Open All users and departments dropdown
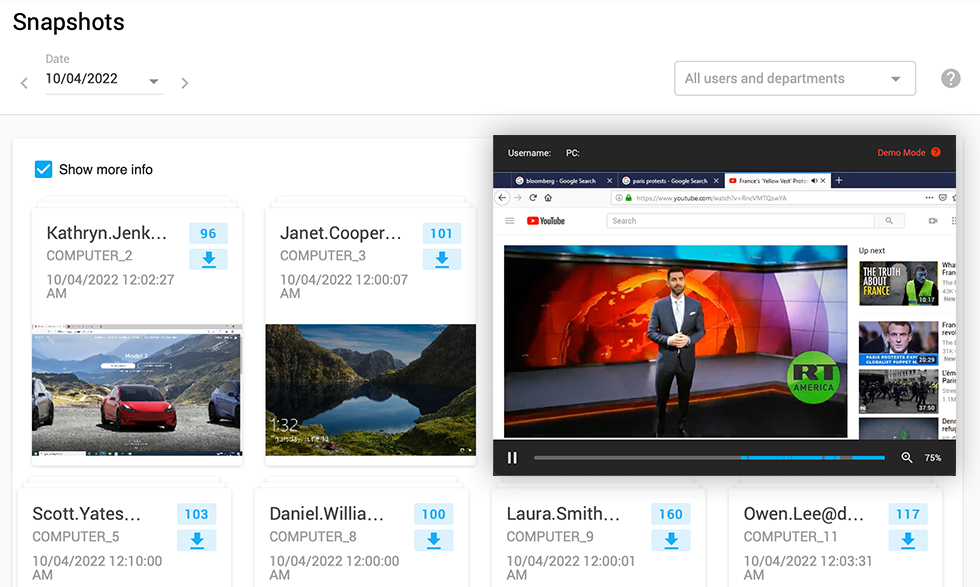Image resolution: width=980 pixels, height=587 pixels. click(794, 79)
